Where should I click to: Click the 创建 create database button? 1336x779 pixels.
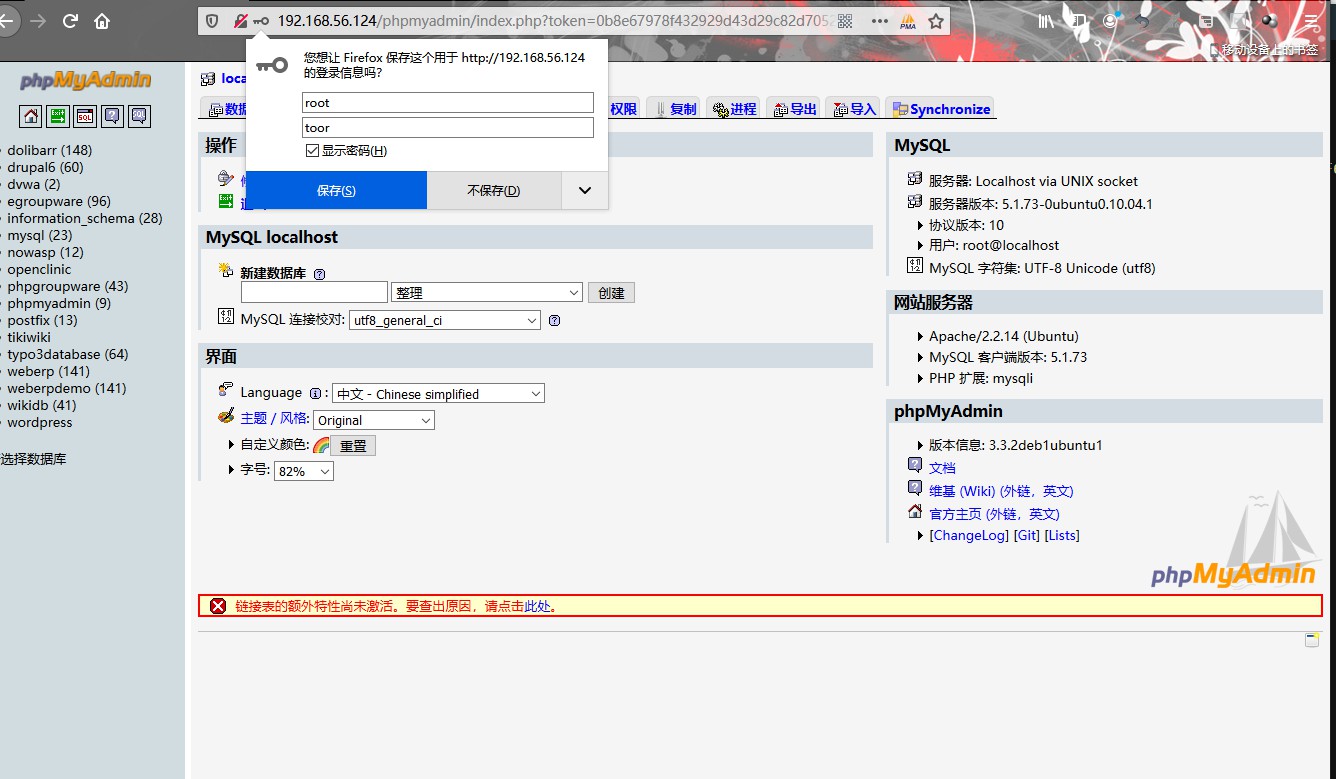click(x=611, y=293)
